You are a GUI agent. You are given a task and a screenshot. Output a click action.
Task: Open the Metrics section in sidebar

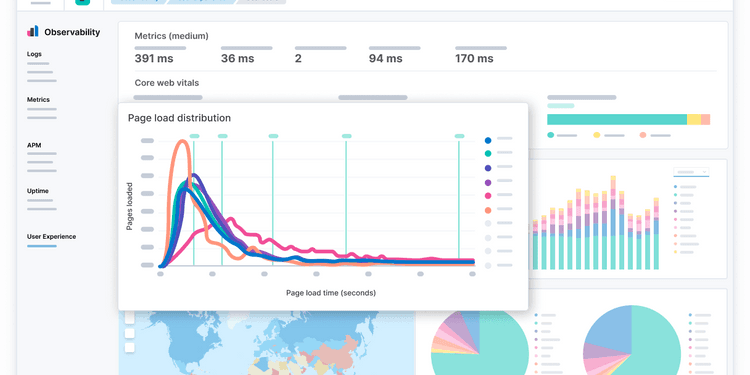click(x=38, y=99)
